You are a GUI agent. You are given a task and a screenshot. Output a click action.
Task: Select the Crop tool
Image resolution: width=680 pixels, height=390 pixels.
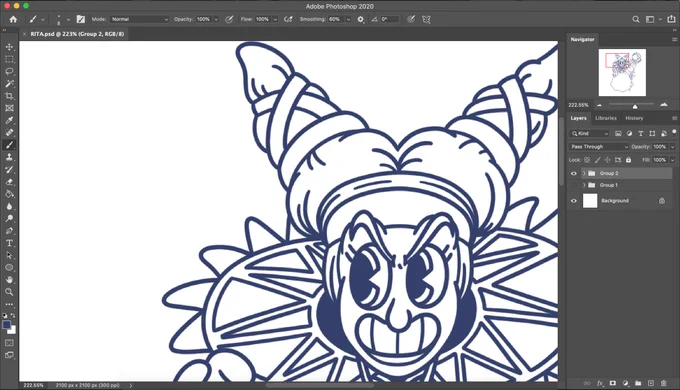click(x=9, y=96)
